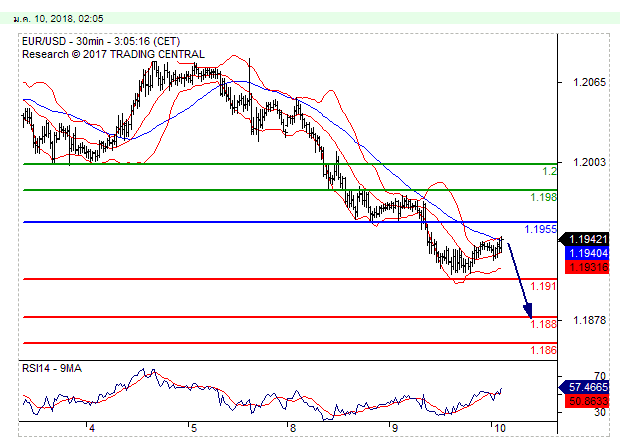Click the date axis label 4

tap(92, 428)
